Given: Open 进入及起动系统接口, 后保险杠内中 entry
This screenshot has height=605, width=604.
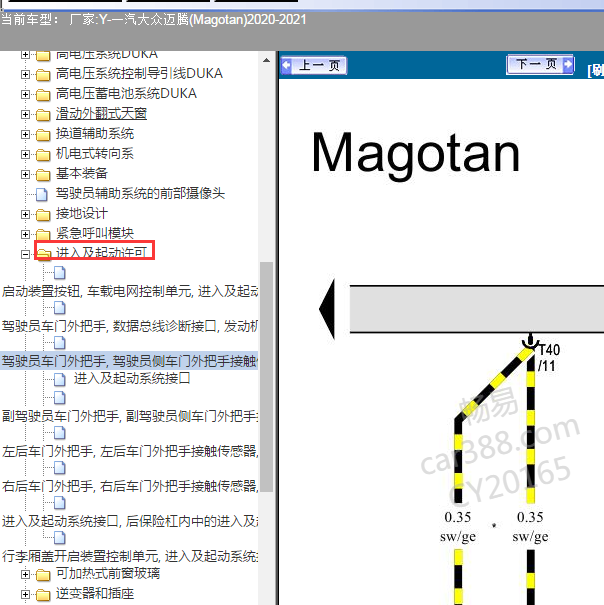Looking at the screenshot, I should tap(130, 521).
